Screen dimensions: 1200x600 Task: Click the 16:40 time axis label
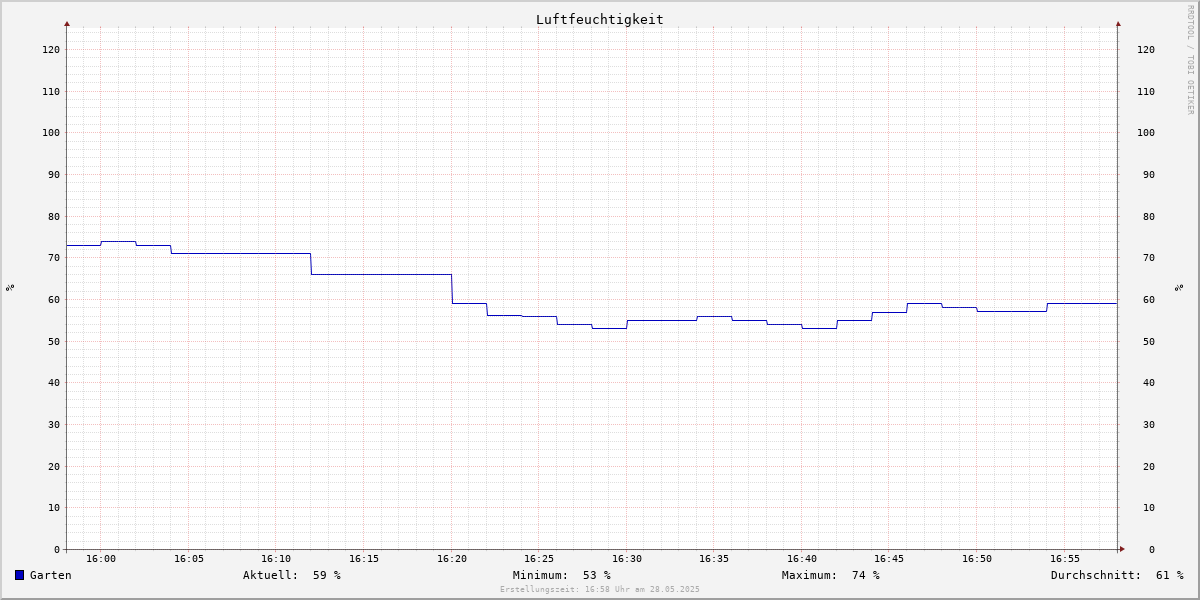tap(802, 559)
